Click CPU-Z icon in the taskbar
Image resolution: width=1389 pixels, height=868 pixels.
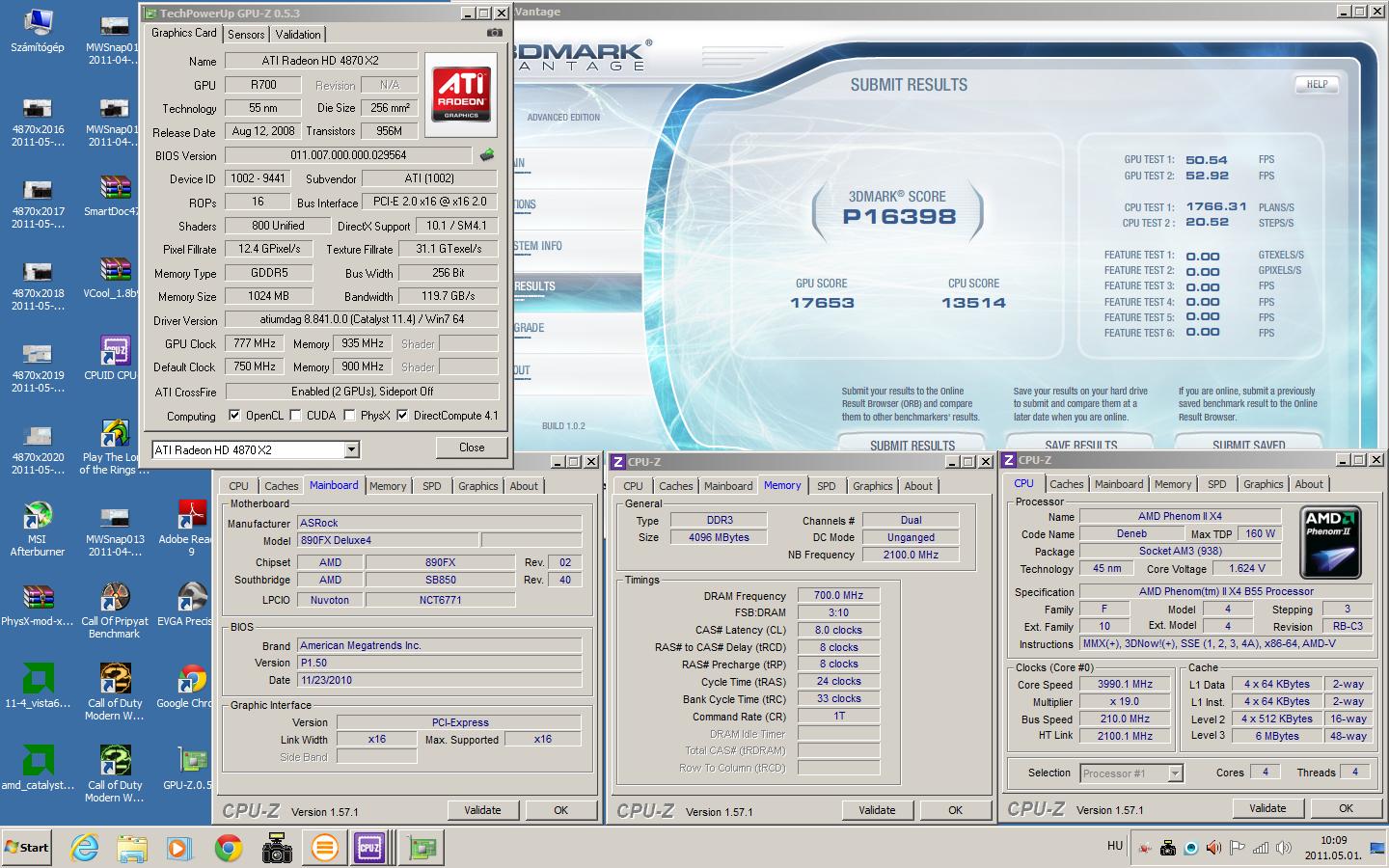coord(369,848)
